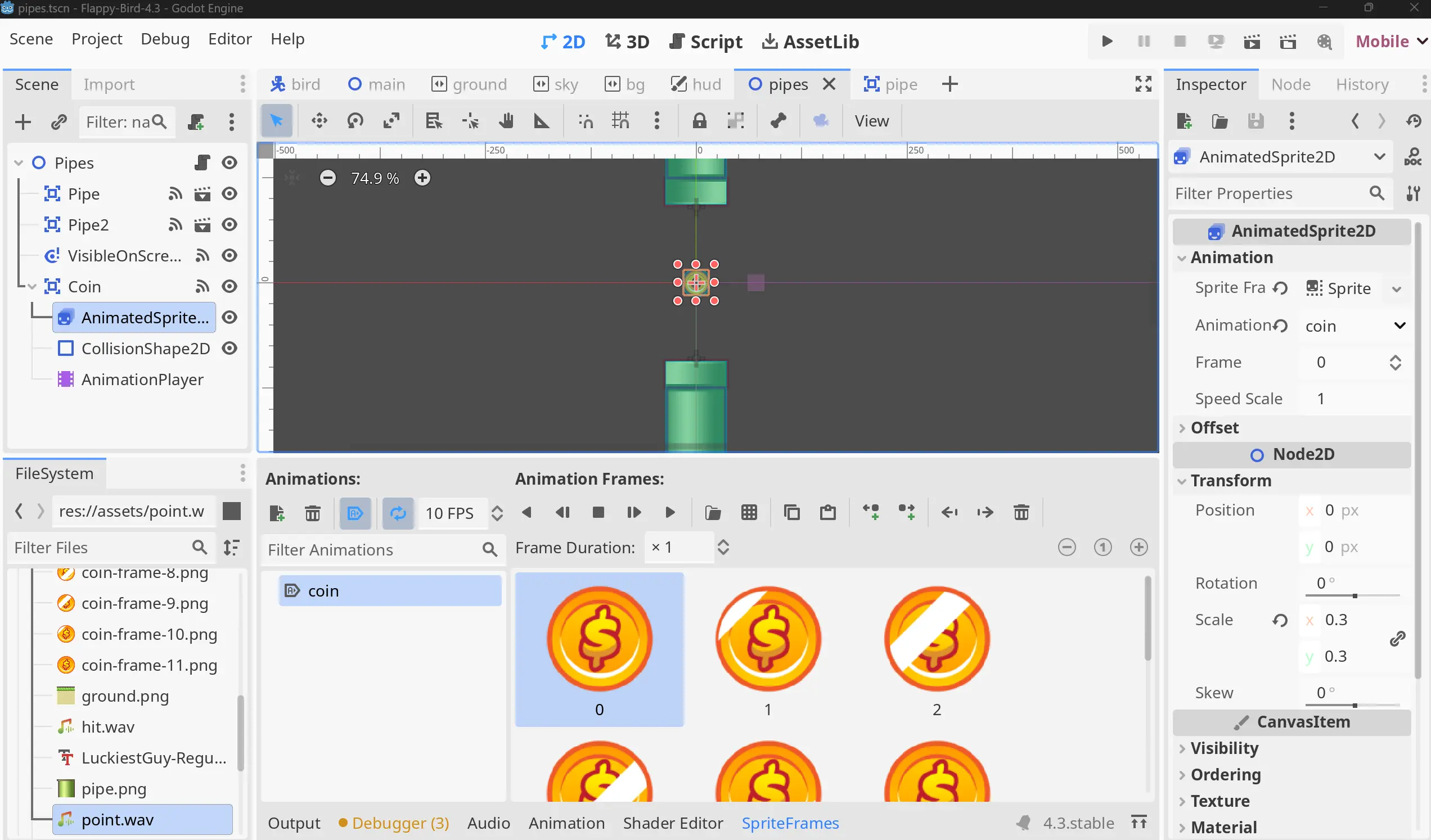Add frames from sprite sheet grid icon
The height and width of the screenshot is (840, 1431).
coord(749,513)
